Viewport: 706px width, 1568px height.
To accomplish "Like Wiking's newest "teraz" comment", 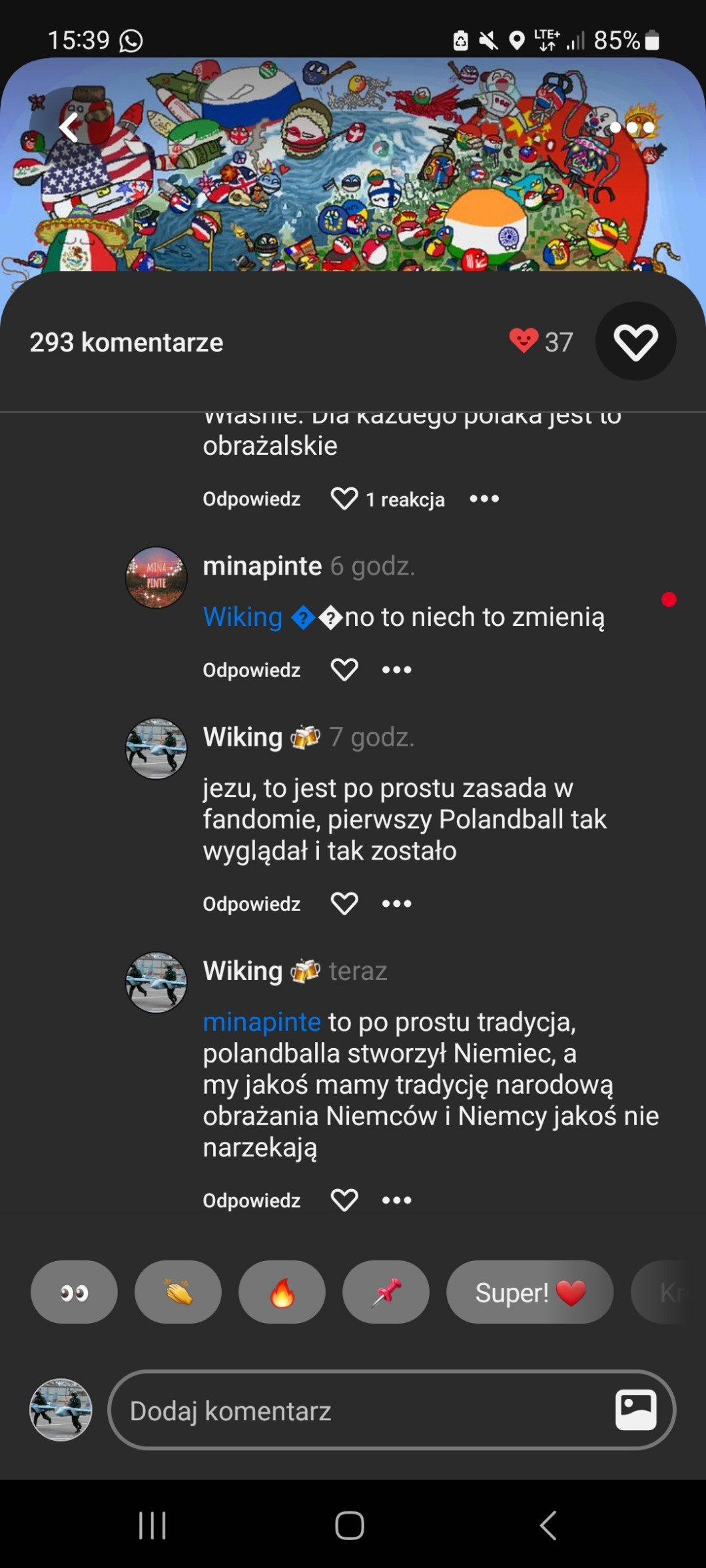I will click(x=344, y=1200).
